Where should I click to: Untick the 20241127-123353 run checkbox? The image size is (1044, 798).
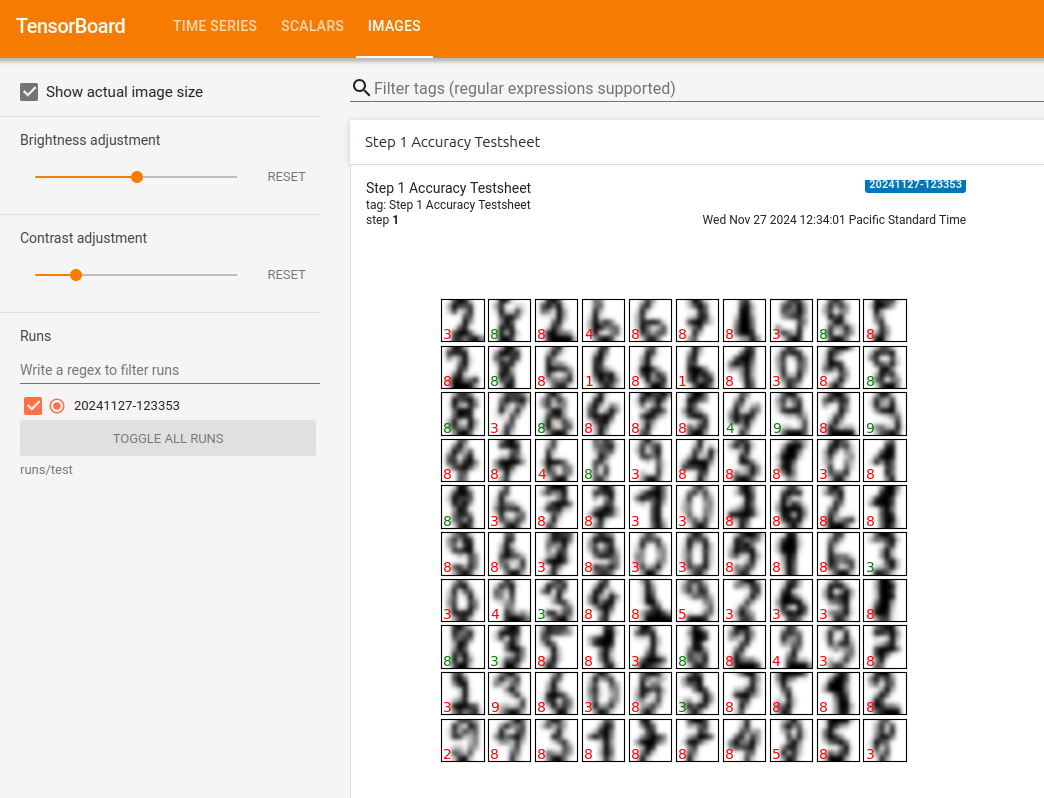(x=33, y=405)
